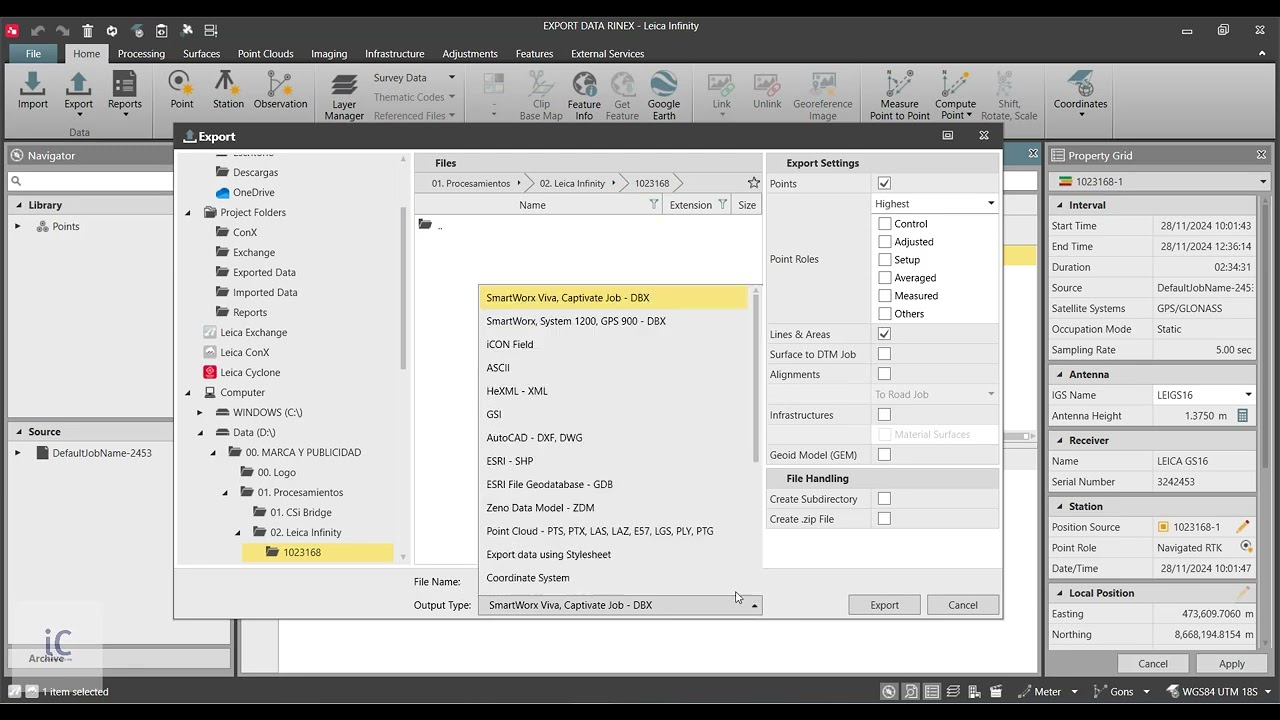Click the Feature Info tool
Viewport: 1280px width, 720px height.
click(584, 97)
